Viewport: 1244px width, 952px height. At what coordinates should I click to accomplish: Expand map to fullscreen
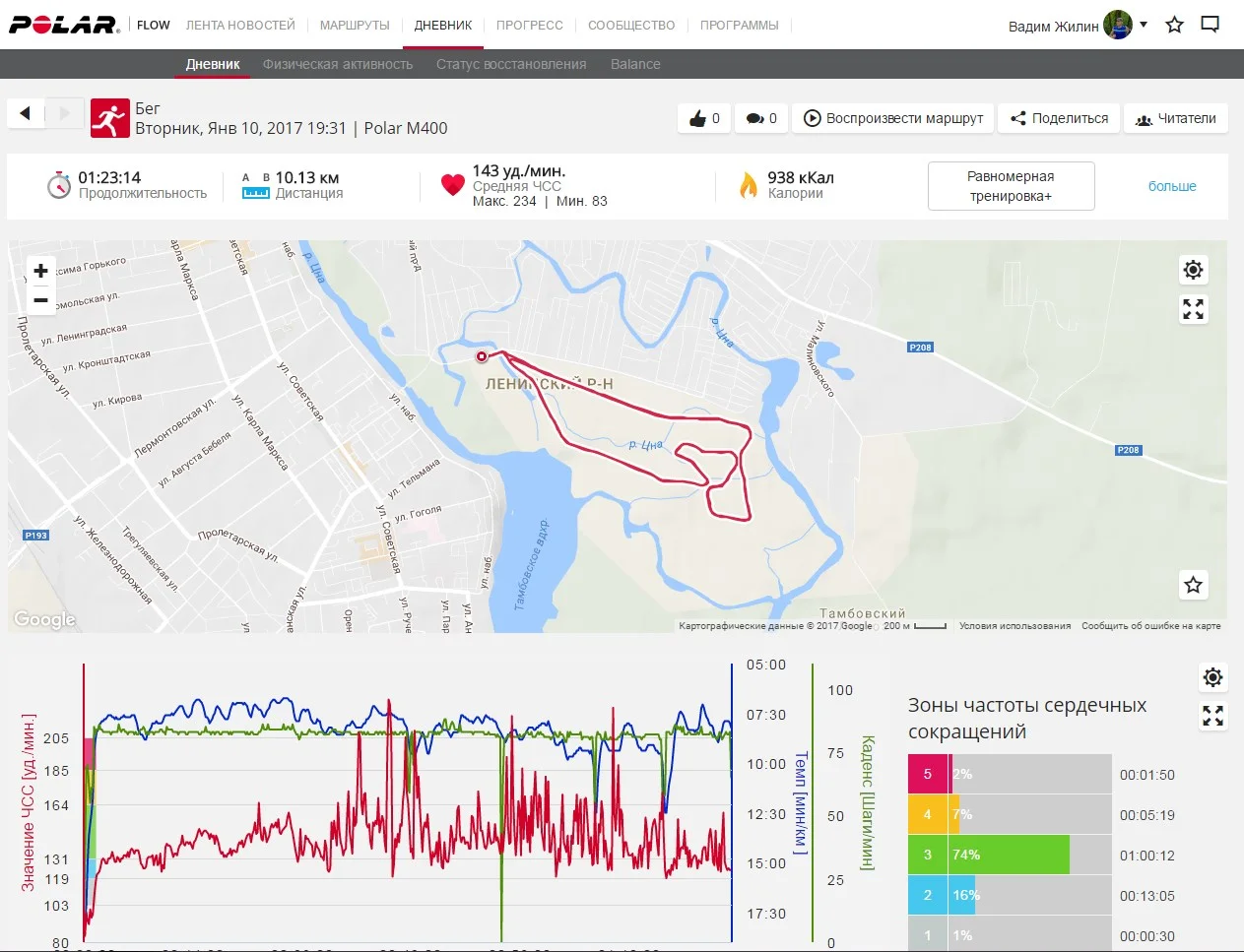coord(1193,310)
